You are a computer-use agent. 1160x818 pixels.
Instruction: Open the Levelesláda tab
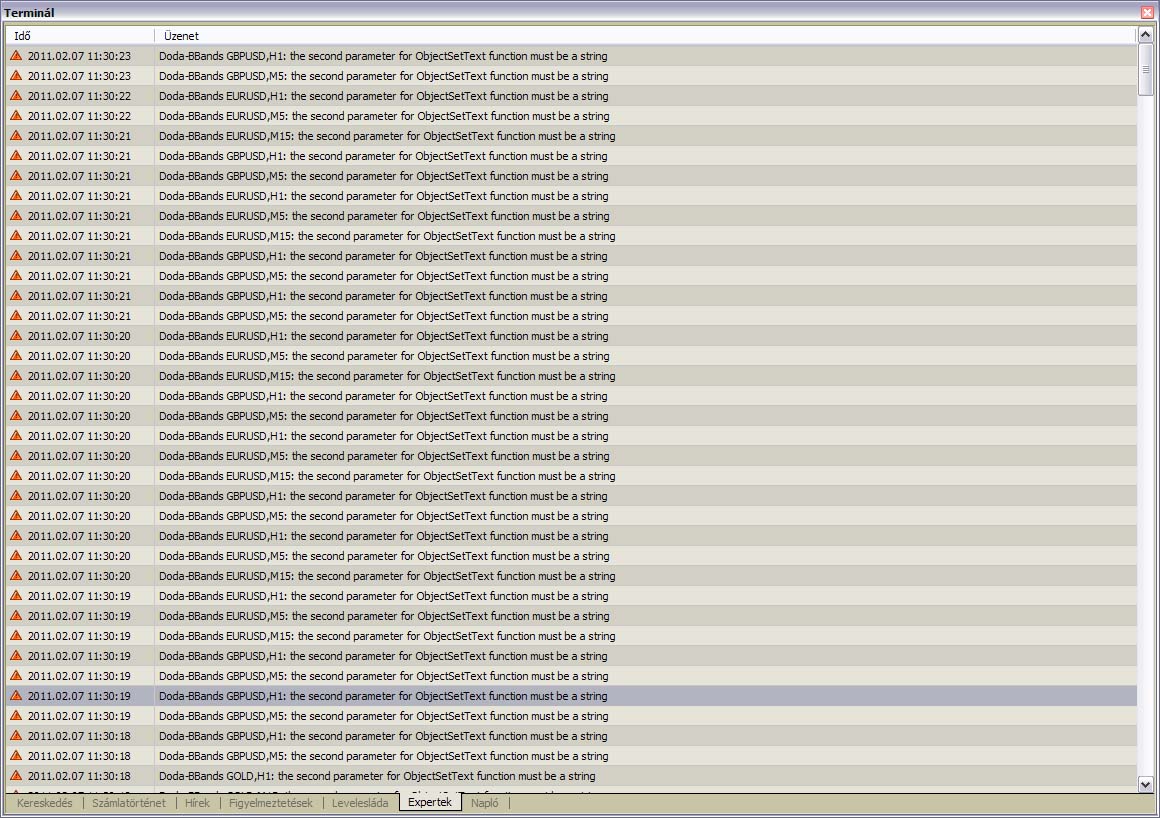(x=360, y=803)
